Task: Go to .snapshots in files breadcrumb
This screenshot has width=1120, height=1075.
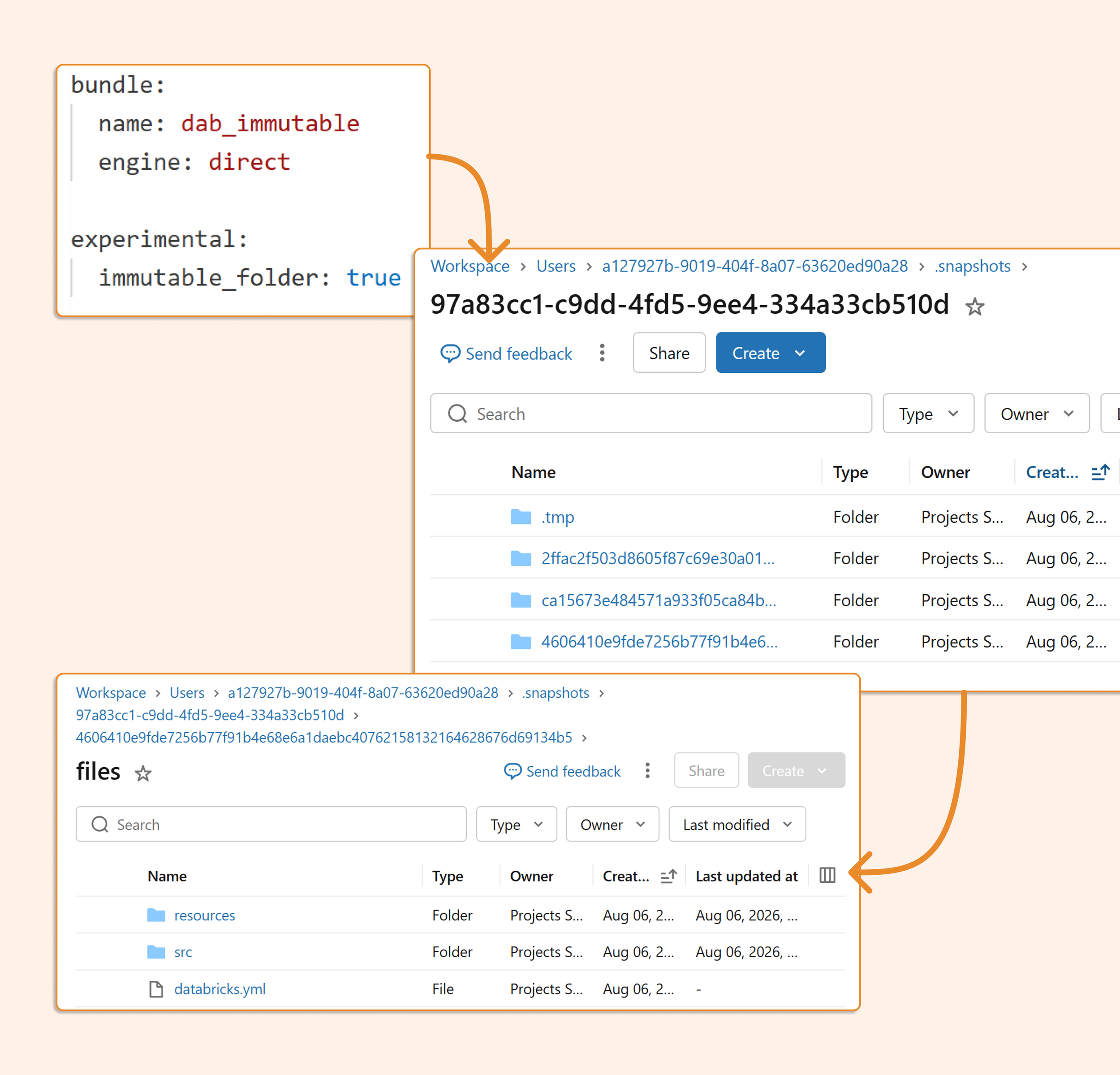Action: 556,693
